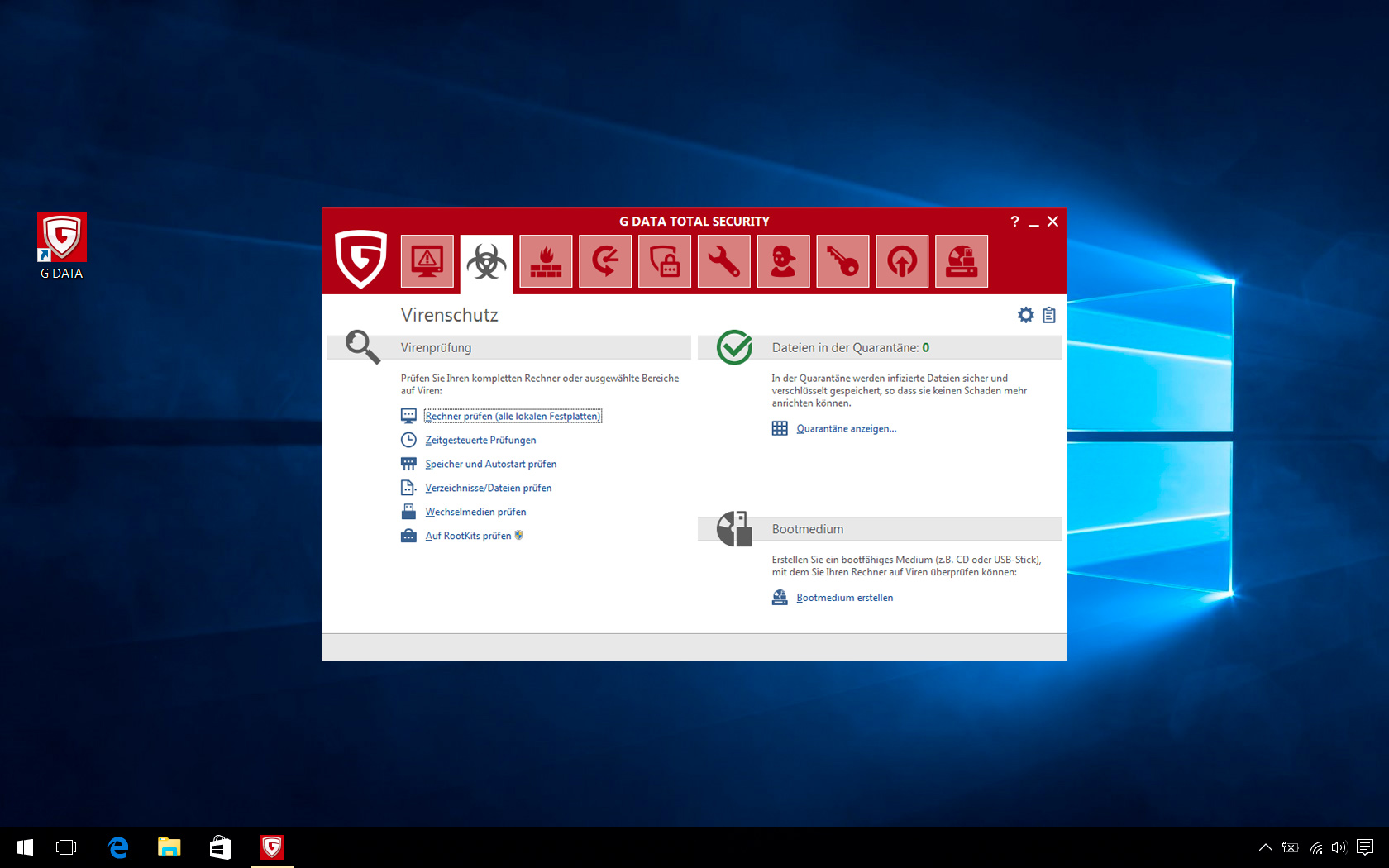Click the G DATA shield logo
1389x868 pixels.
tap(360, 259)
